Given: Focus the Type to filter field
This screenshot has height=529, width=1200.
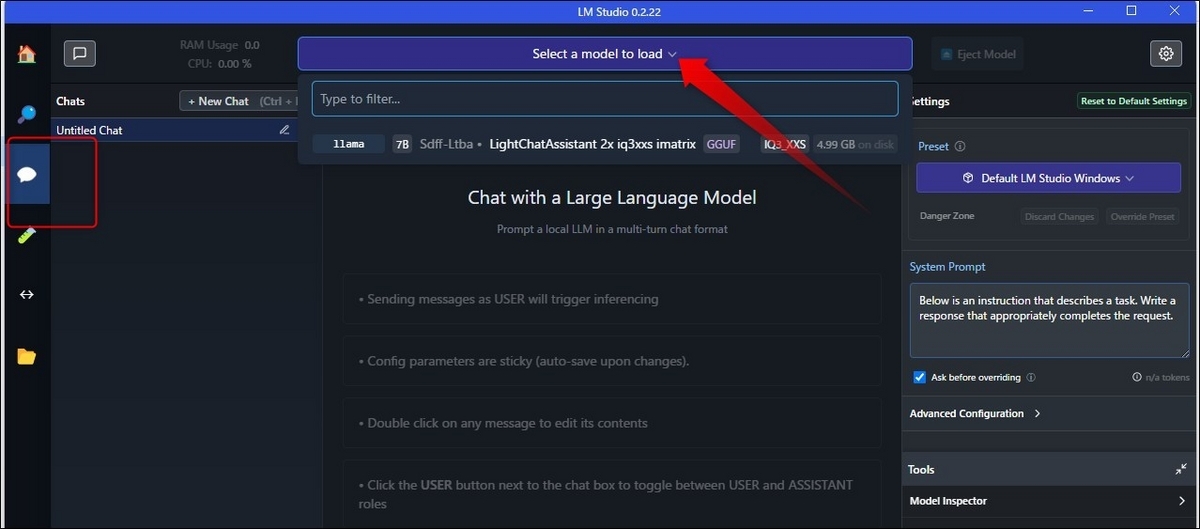Looking at the screenshot, I should pyautogui.click(x=605, y=99).
